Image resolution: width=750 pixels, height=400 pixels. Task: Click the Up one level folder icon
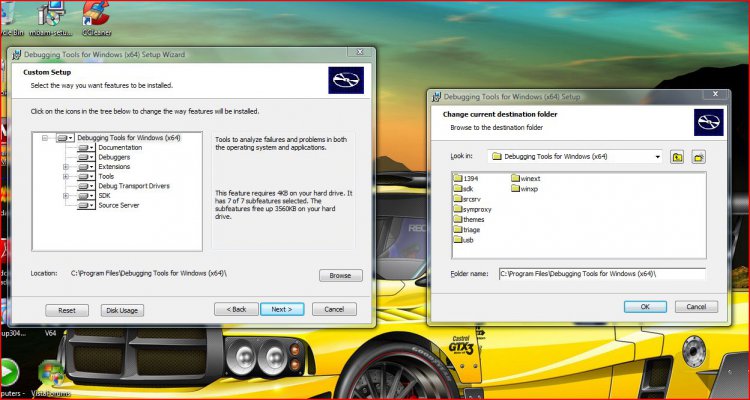pos(676,156)
